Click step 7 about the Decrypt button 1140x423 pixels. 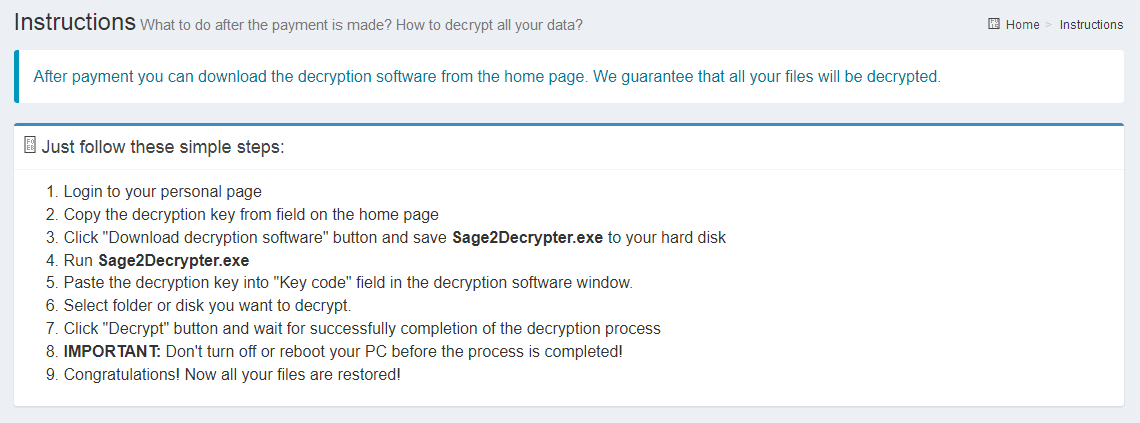(362, 328)
